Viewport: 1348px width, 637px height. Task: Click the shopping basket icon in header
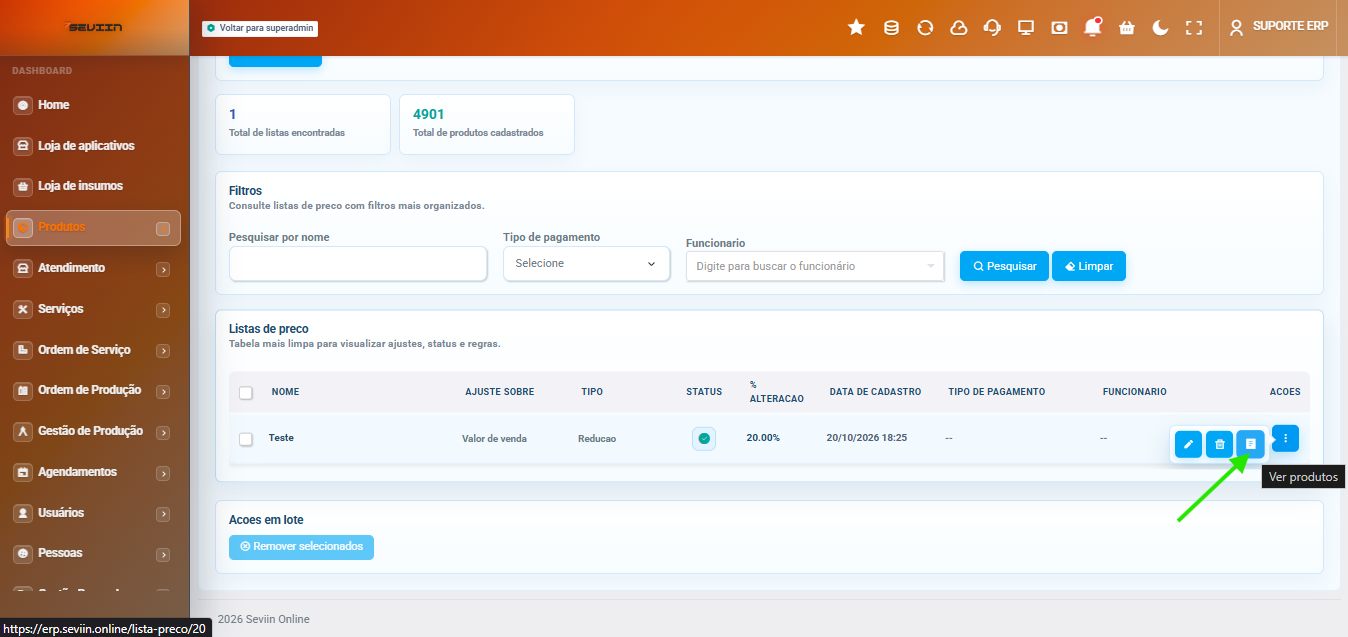coord(1127,28)
